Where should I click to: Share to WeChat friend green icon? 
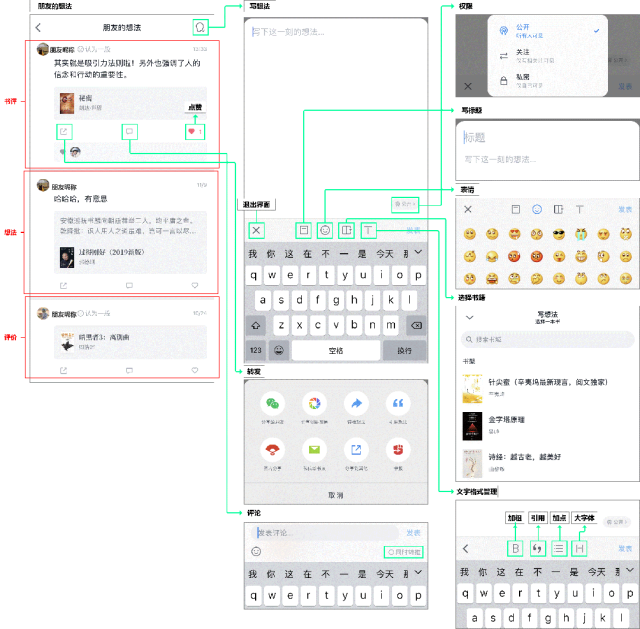[x=272, y=404]
